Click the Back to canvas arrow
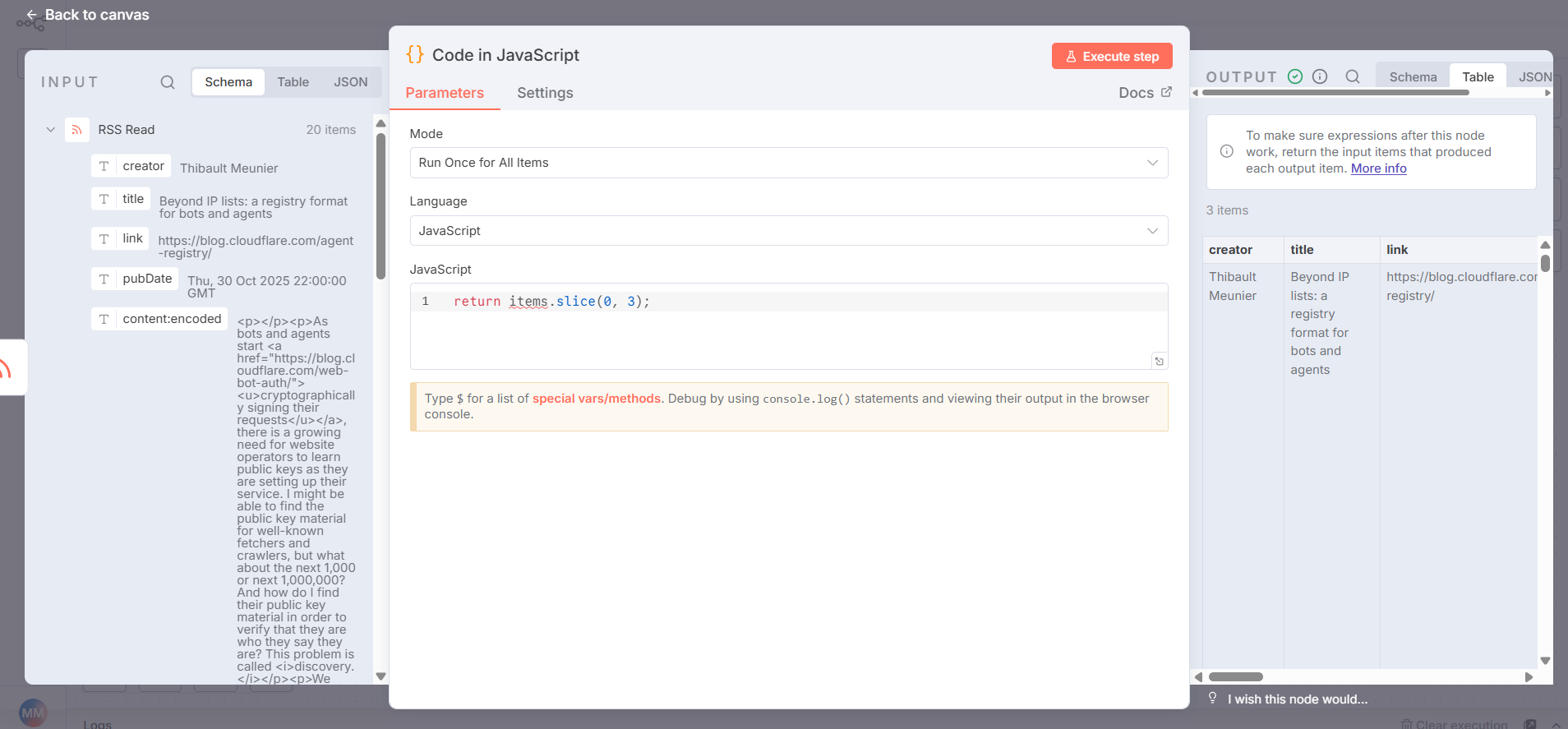The image size is (1568, 729). (31, 15)
